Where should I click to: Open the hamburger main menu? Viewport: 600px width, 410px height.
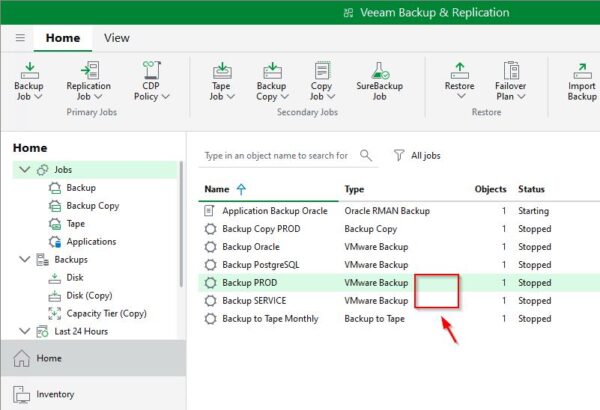coord(20,38)
